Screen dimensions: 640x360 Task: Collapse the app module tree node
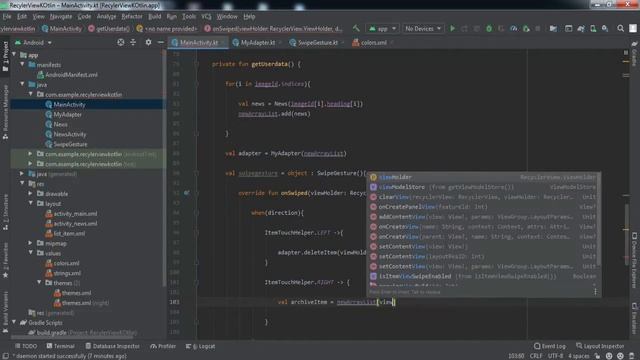pos(15,55)
